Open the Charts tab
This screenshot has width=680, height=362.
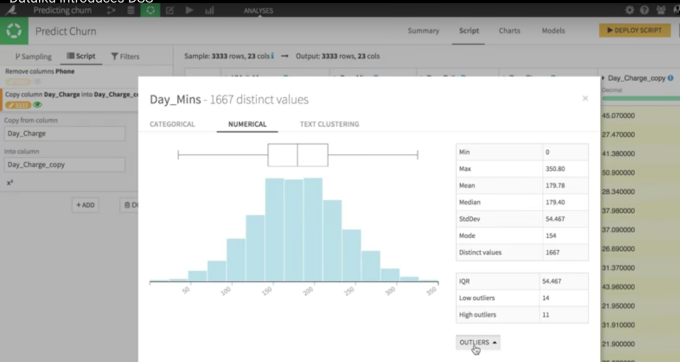[x=509, y=31]
